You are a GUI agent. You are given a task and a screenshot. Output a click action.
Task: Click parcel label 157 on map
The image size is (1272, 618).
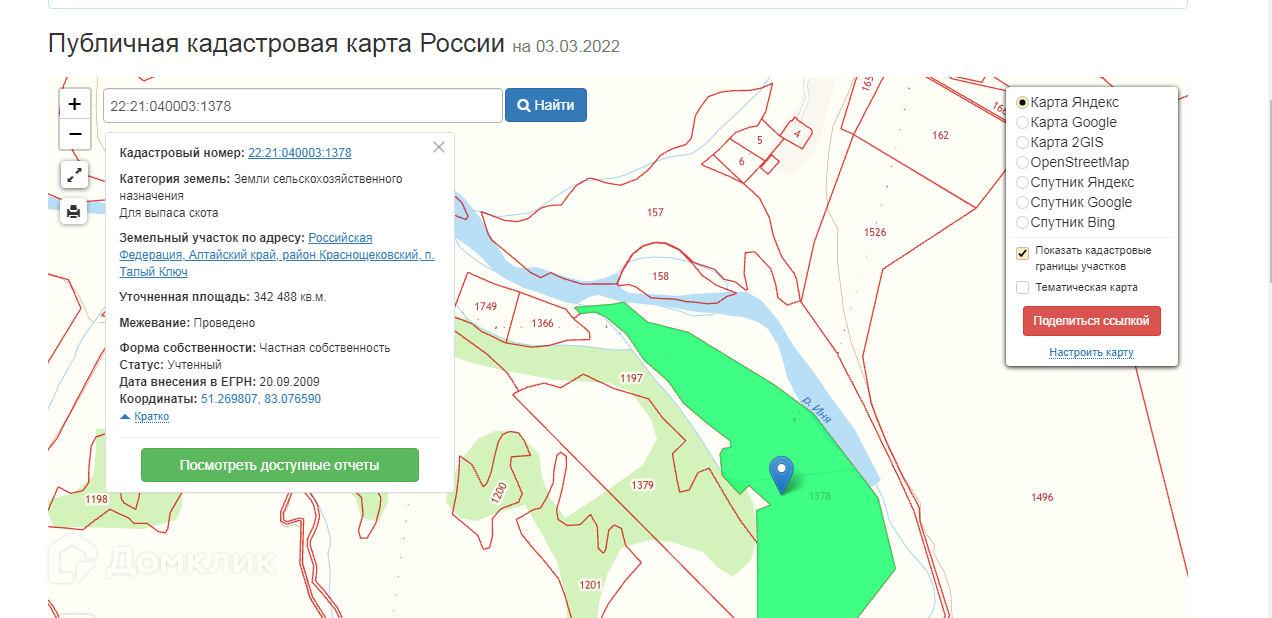655,212
